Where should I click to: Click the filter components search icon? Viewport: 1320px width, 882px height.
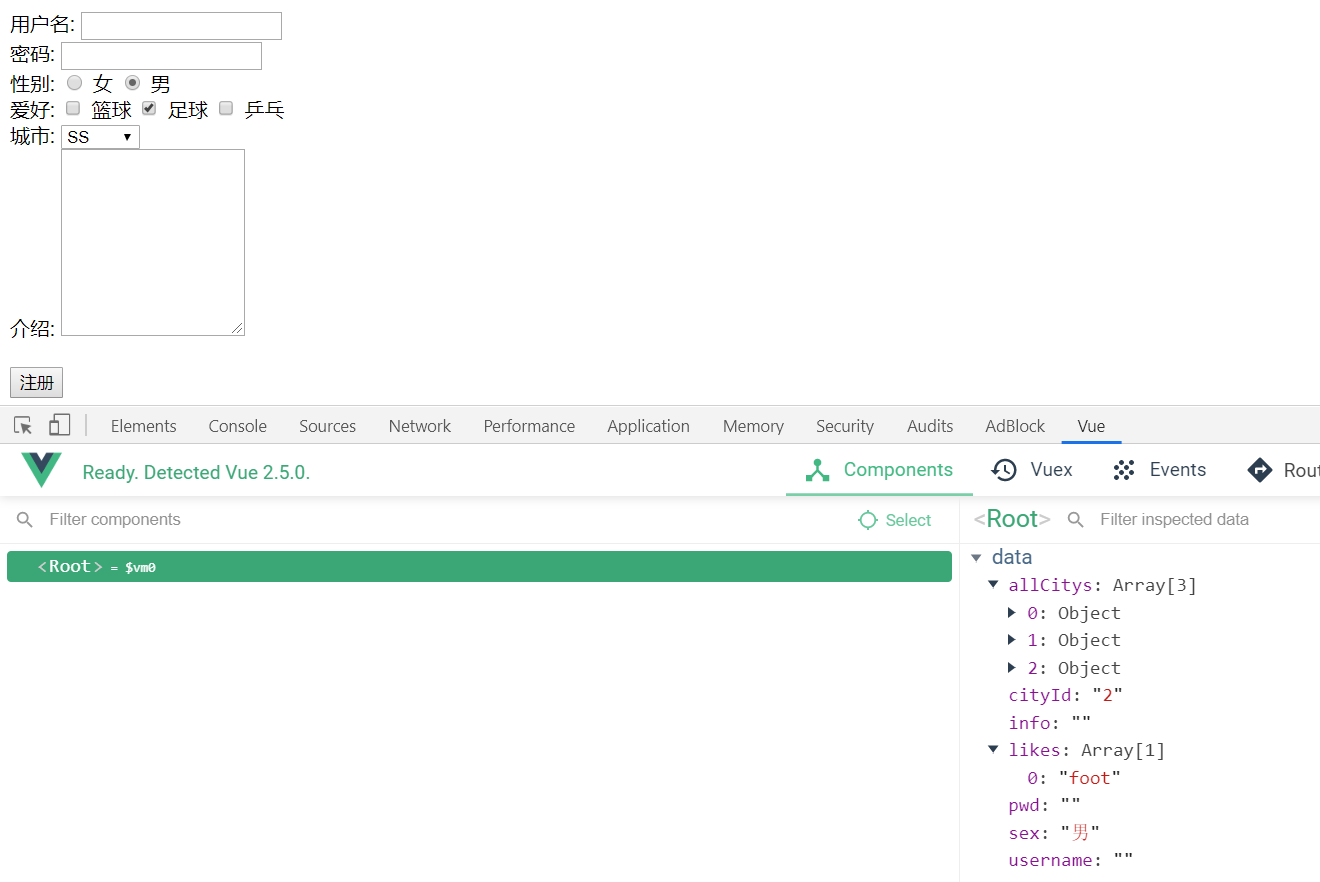25,520
